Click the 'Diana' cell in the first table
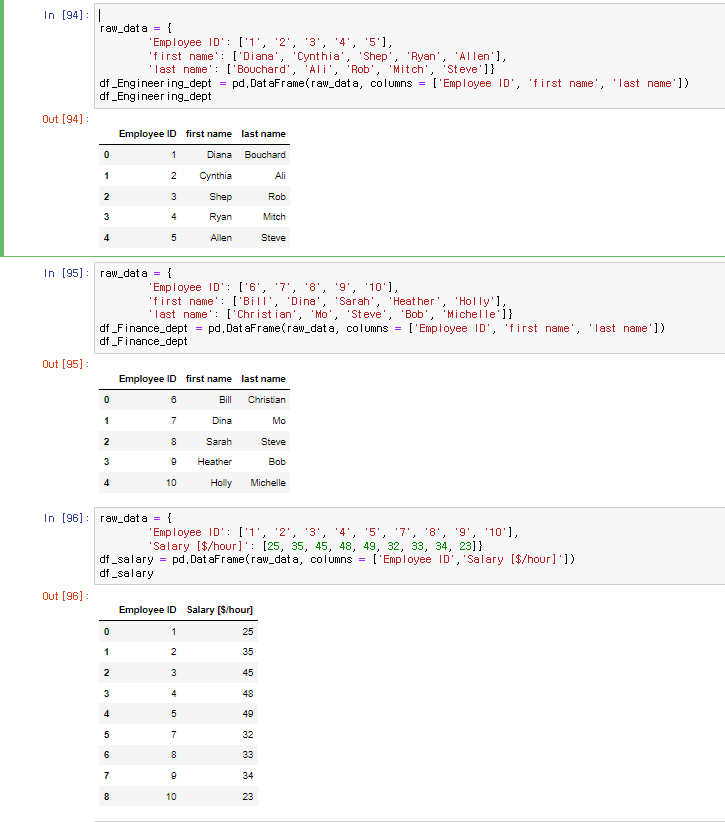This screenshot has width=725, height=822. point(219,155)
